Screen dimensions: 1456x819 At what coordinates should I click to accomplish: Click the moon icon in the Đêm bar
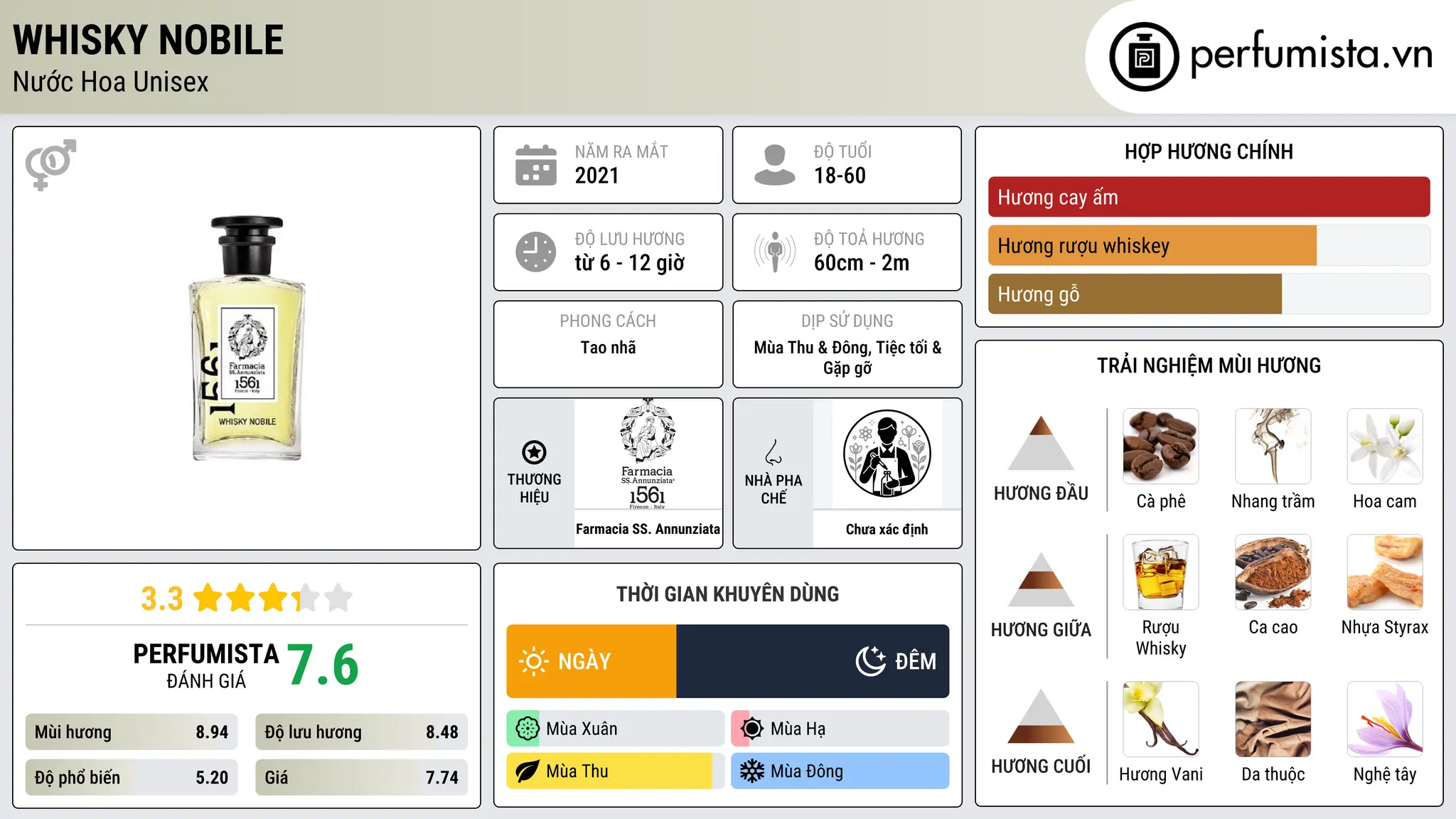click(871, 661)
